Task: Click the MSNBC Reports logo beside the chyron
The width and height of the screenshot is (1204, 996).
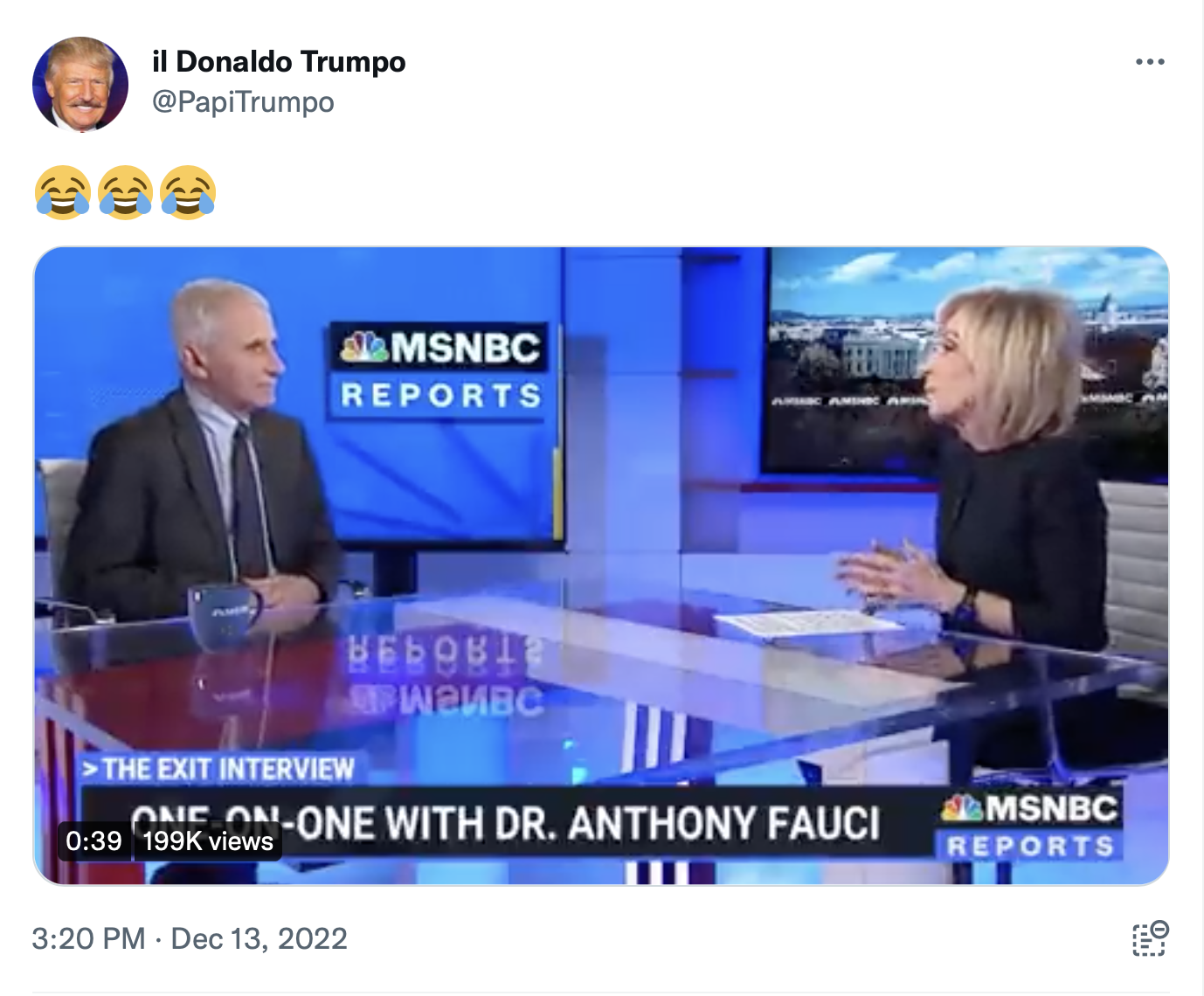Action: click(x=1029, y=826)
